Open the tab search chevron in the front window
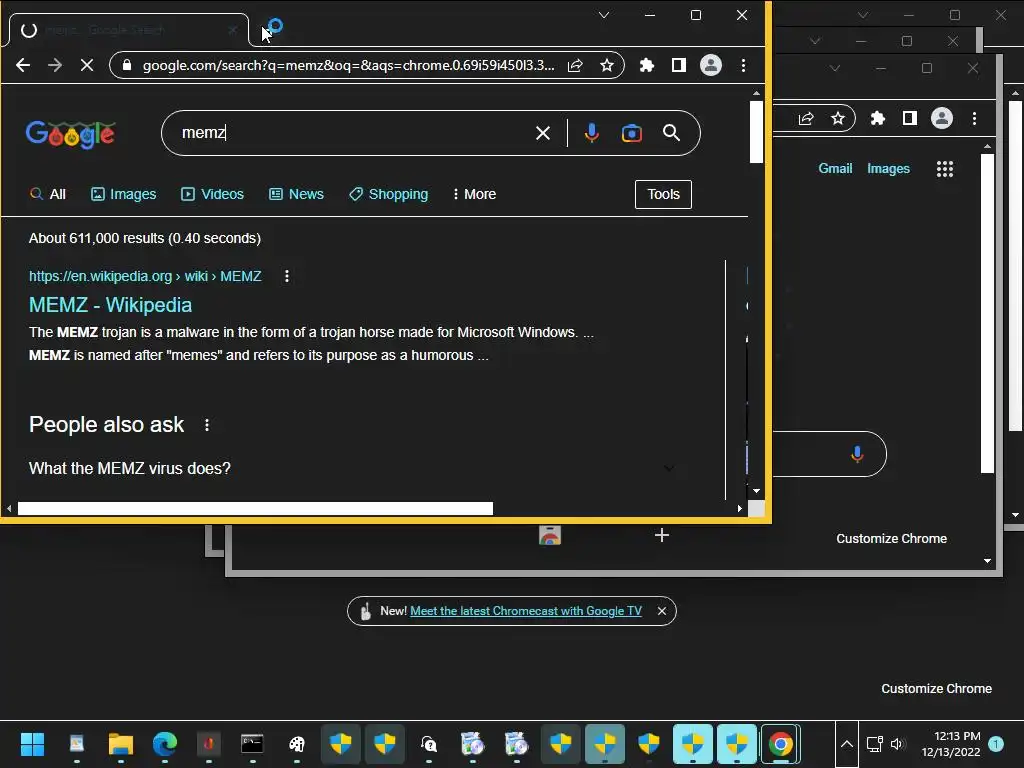This screenshot has height=768, width=1024. point(604,15)
